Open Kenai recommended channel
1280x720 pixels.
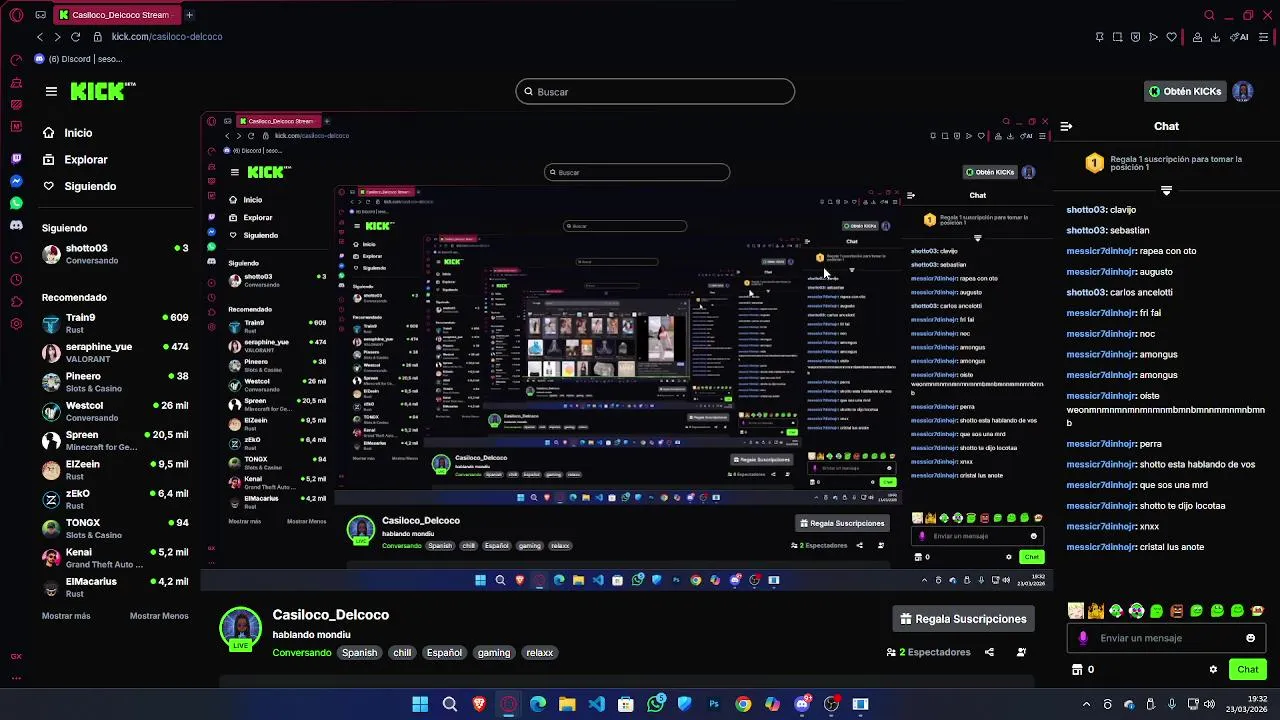pos(115,557)
